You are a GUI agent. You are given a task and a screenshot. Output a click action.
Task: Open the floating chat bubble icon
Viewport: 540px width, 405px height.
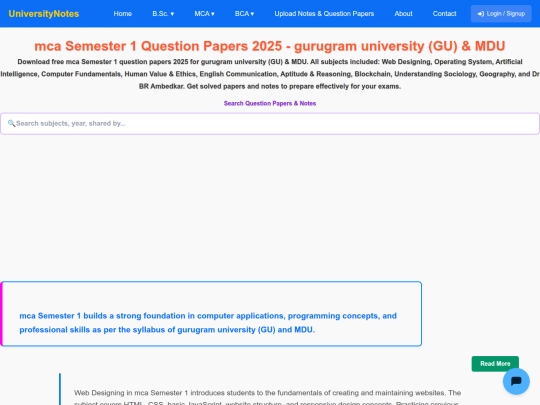coord(516,381)
